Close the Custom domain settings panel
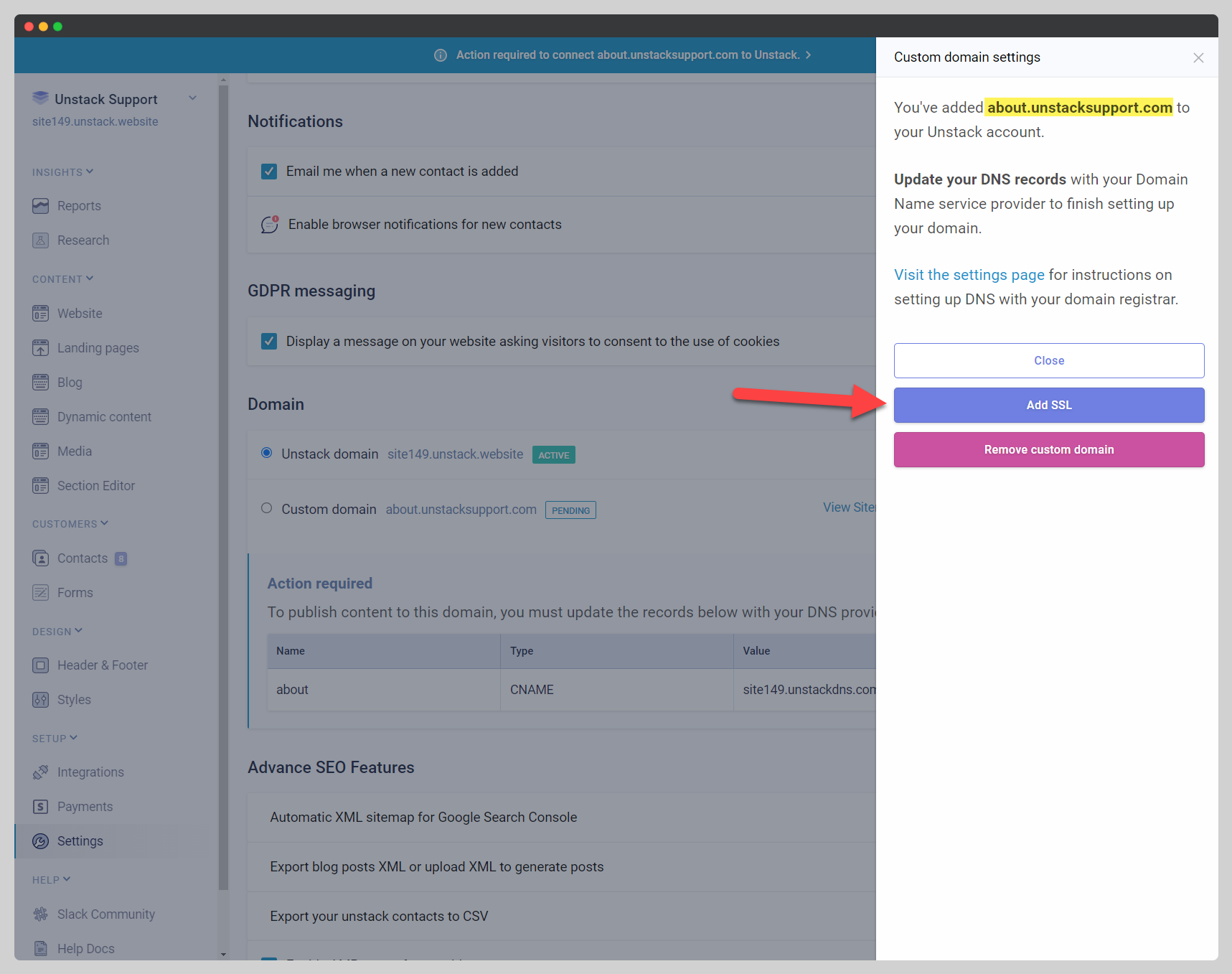The width and height of the screenshot is (1232, 974). [x=1198, y=58]
